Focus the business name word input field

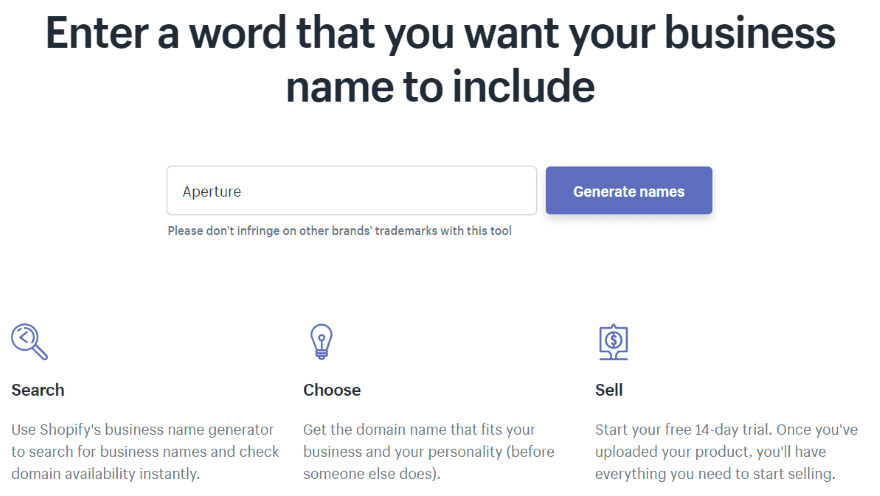pyautogui.click(x=351, y=190)
